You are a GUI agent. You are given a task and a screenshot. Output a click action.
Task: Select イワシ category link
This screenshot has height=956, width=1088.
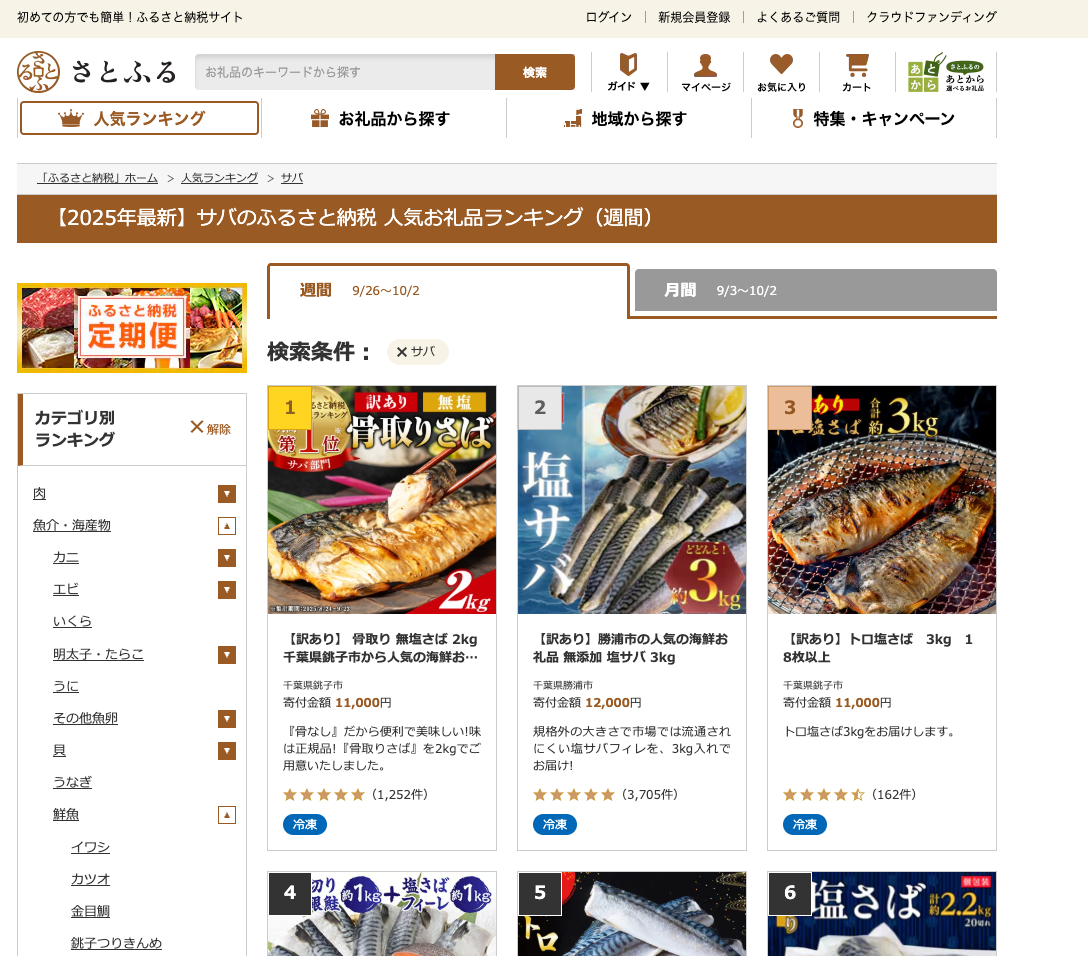tap(90, 847)
